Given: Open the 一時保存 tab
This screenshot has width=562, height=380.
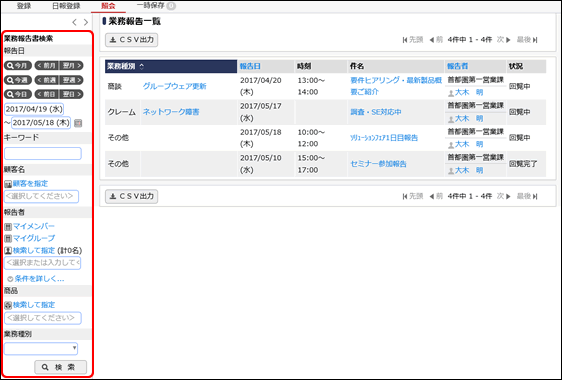Looking at the screenshot, I should click(156, 6).
